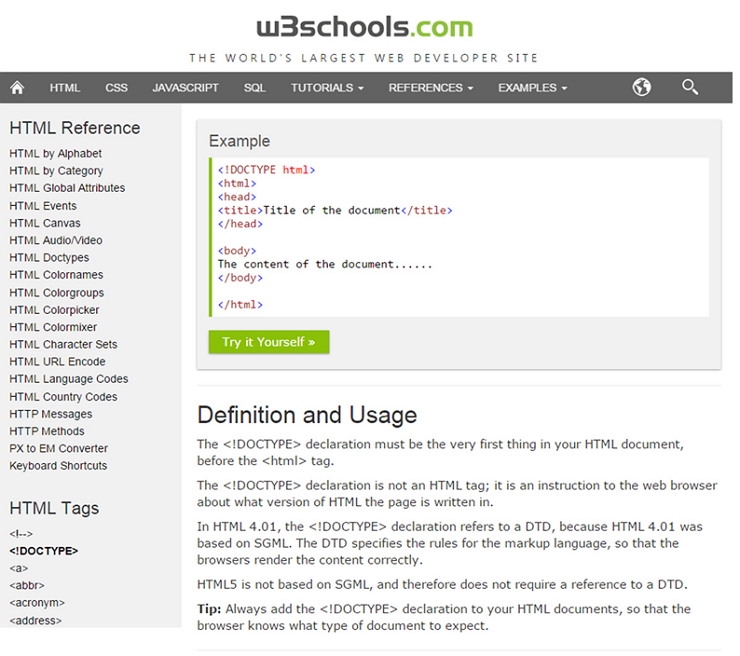Screen dimensions: 740x656
Task: Select the <!--> comment tag link
Action: [21, 534]
